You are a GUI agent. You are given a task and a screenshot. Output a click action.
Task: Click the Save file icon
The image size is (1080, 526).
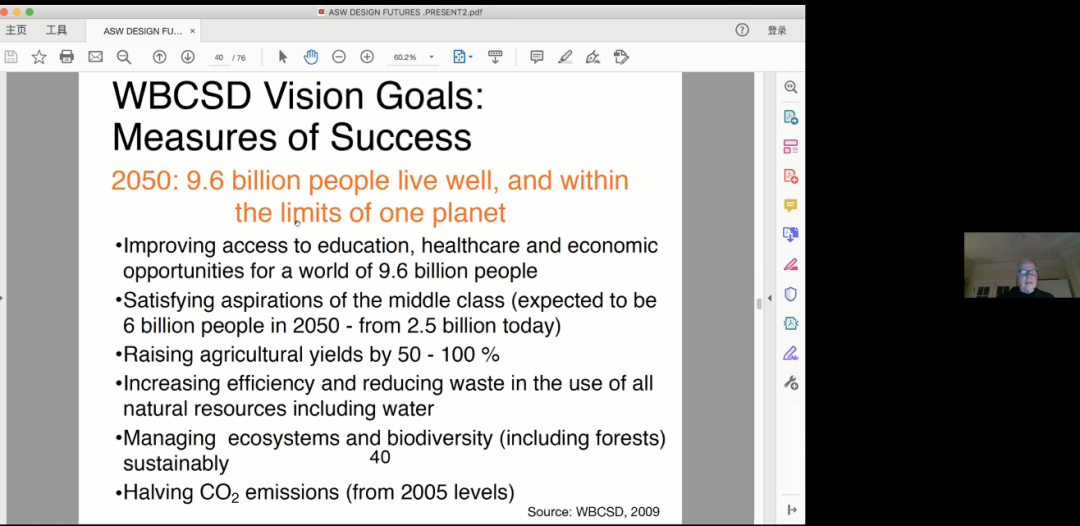pos(10,57)
